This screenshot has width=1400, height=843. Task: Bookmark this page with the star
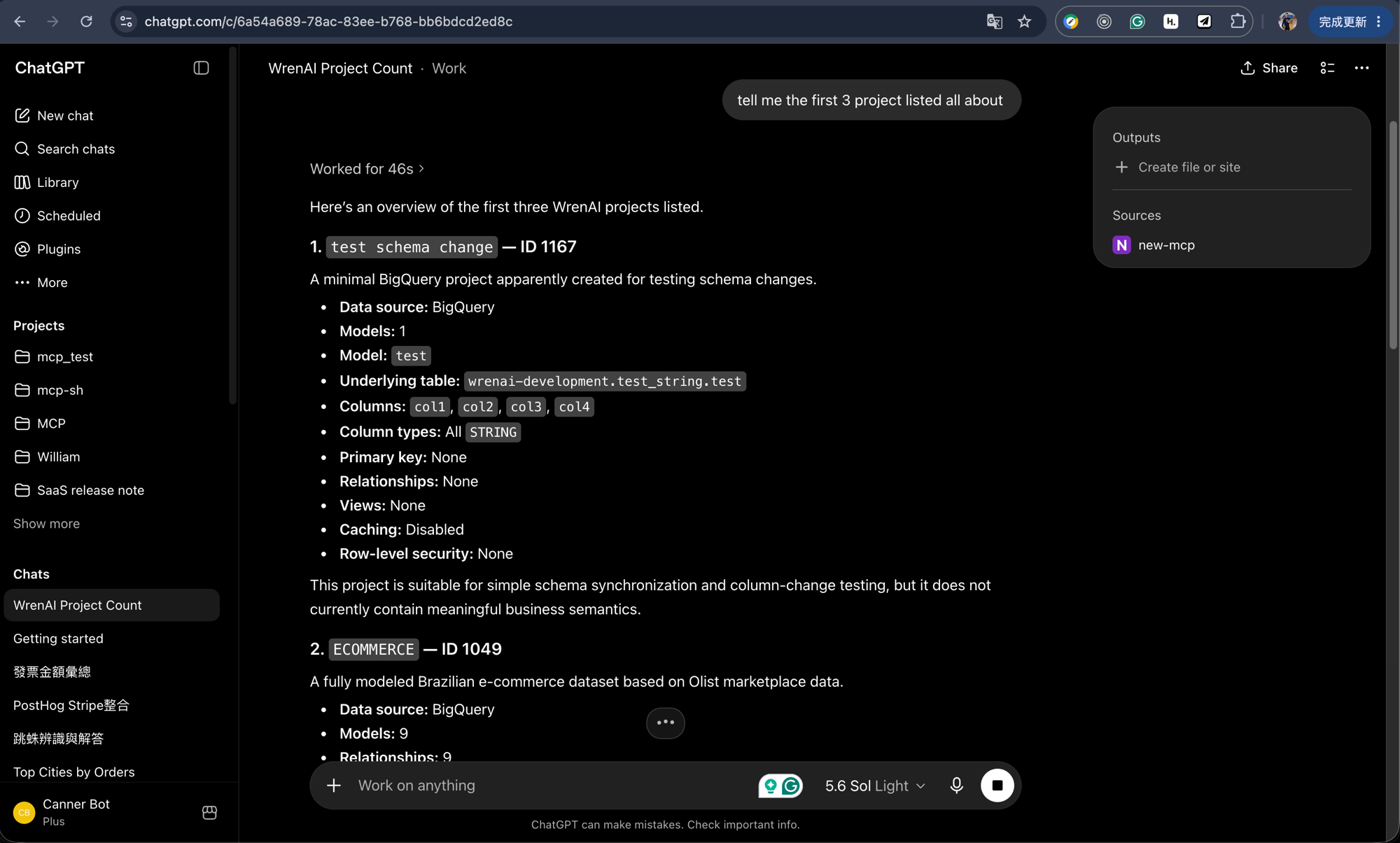click(x=1024, y=22)
